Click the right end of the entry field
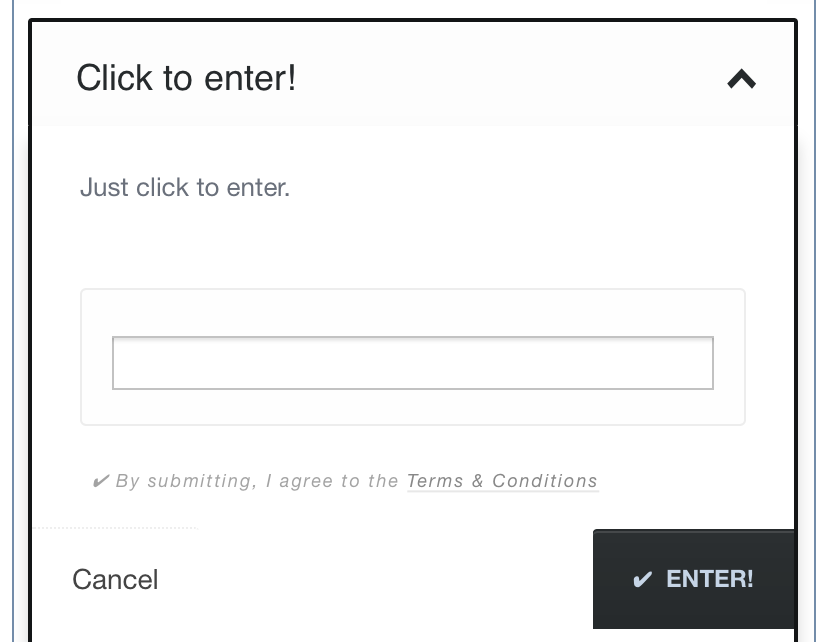The image size is (826, 642). point(703,362)
